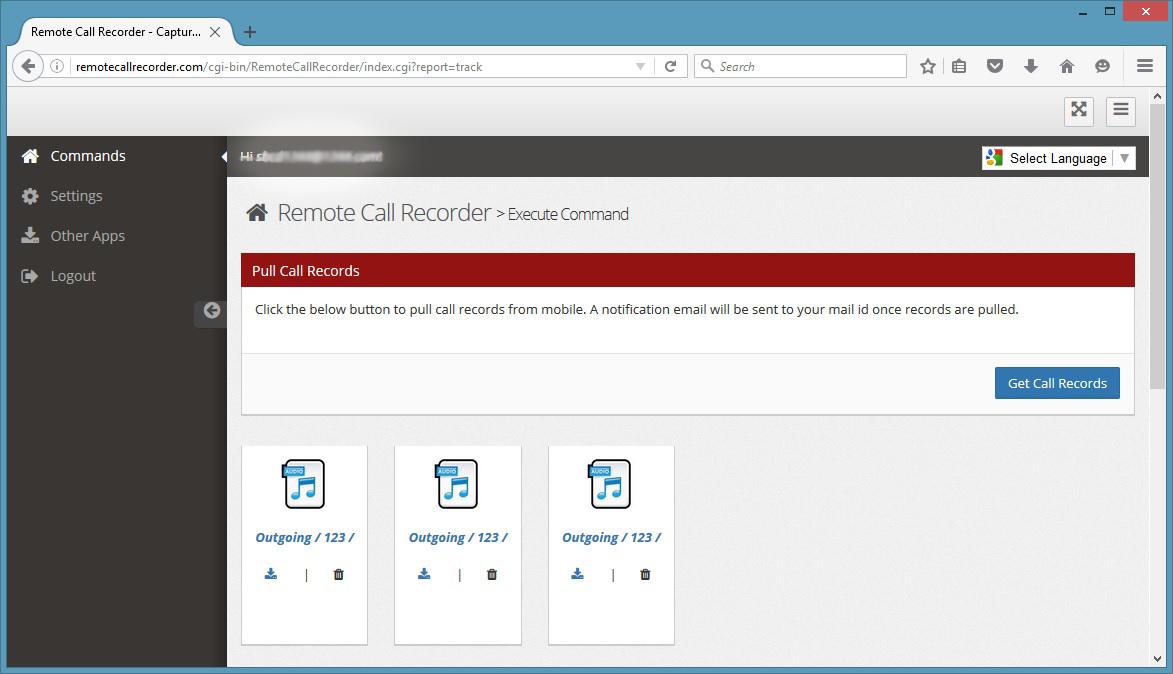The image size is (1173, 674).
Task: Click the Get Call Records button
Action: [x=1057, y=383]
